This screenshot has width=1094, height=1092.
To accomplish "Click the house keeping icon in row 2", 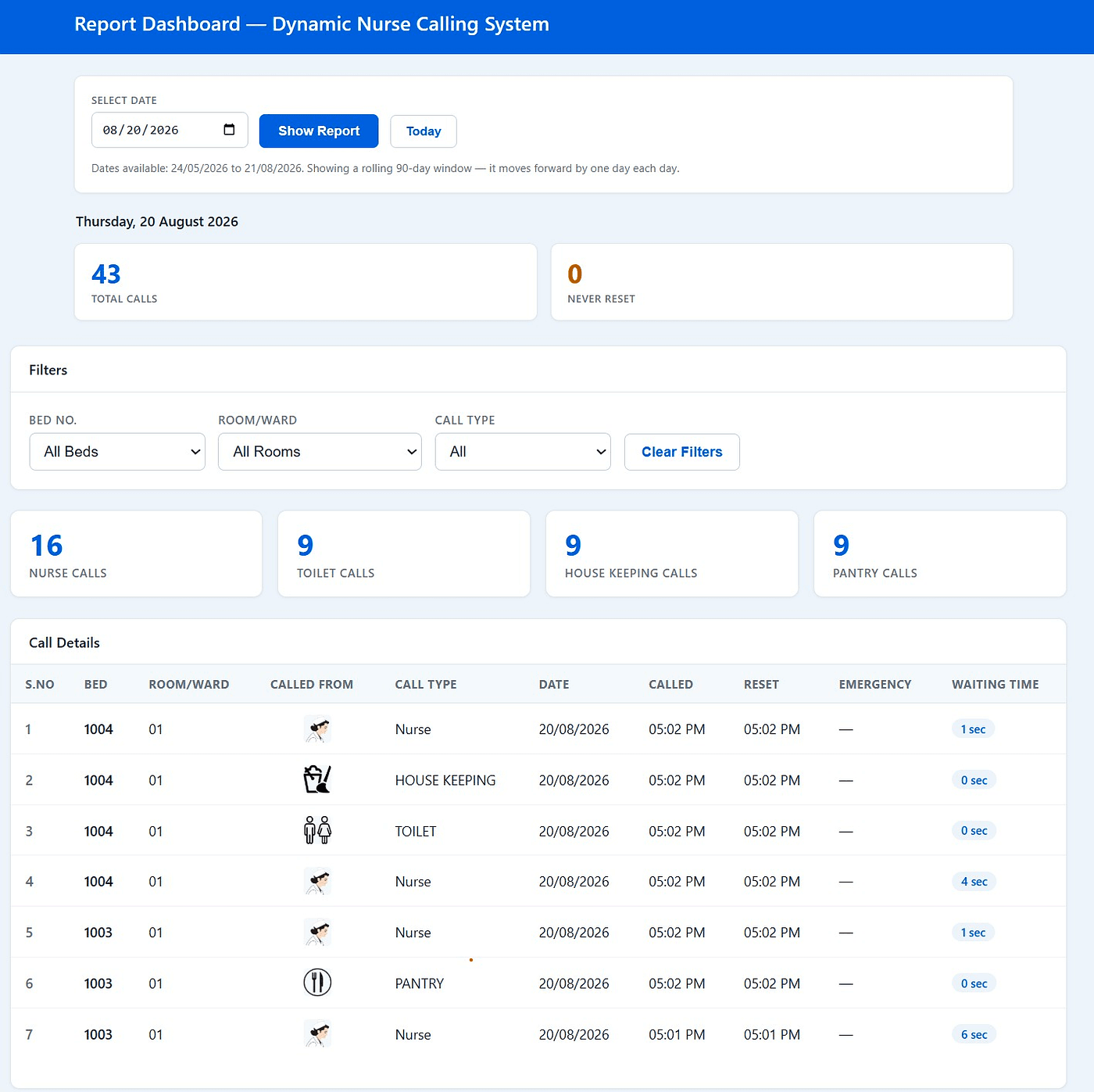I will coord(317,779).
